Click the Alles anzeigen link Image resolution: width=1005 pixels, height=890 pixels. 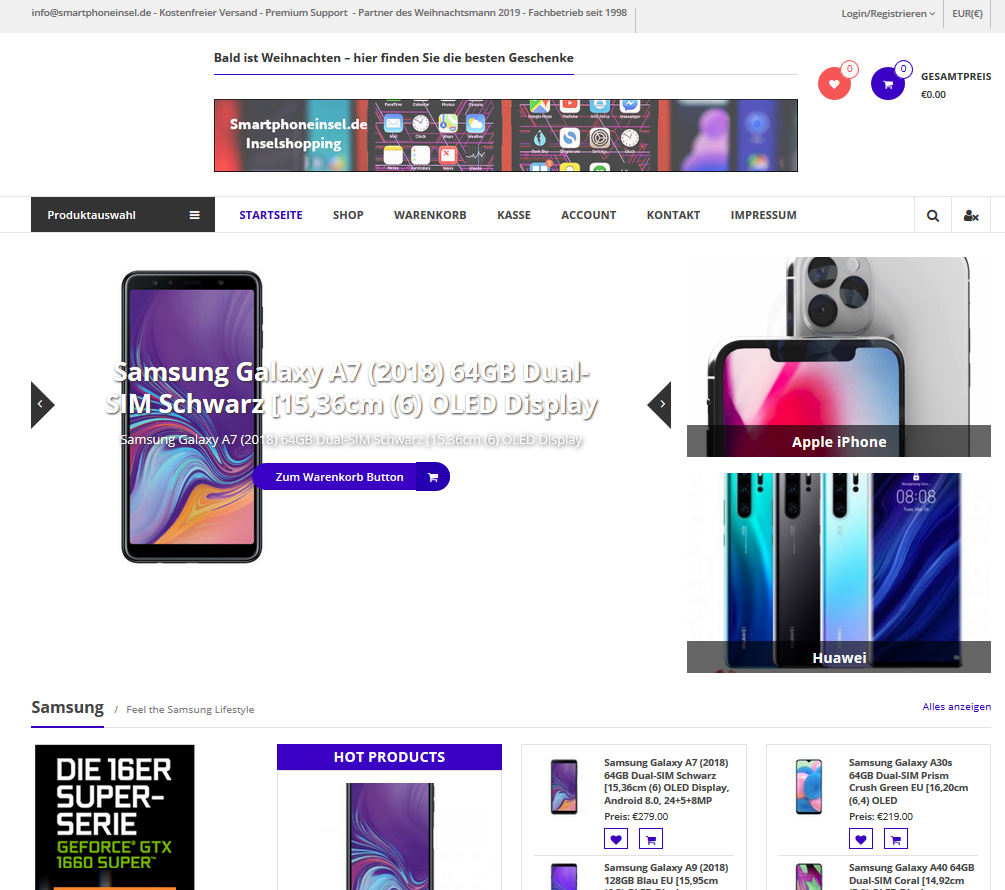click(956, 707)
